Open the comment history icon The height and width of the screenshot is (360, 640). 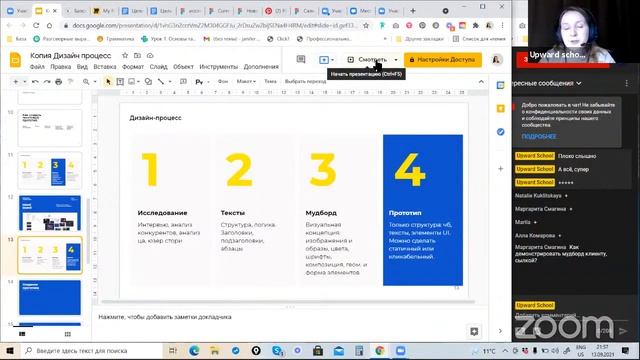coord(301,60)
